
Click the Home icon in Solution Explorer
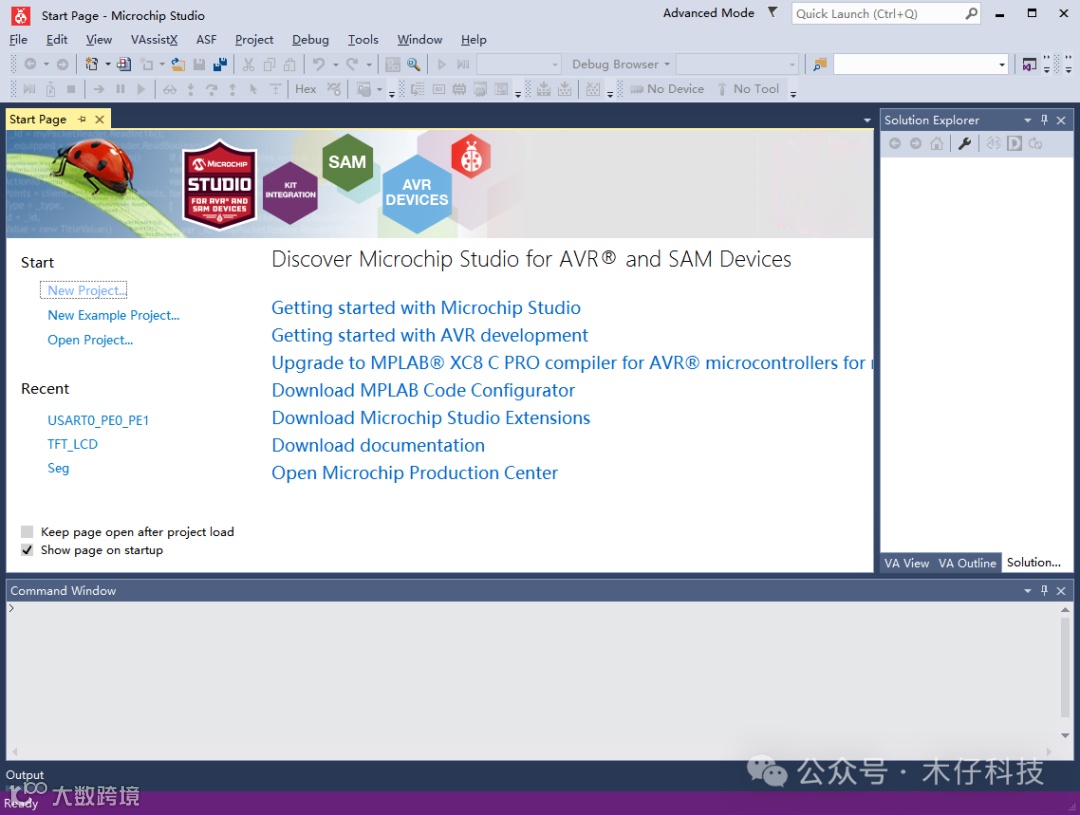[936, 143]
